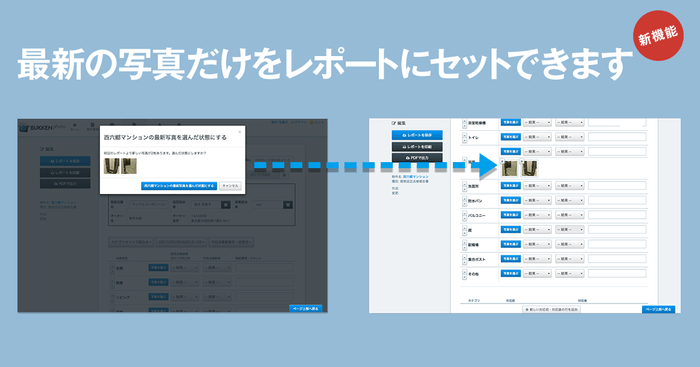Click ヒント link in left screenshot header

318,122
